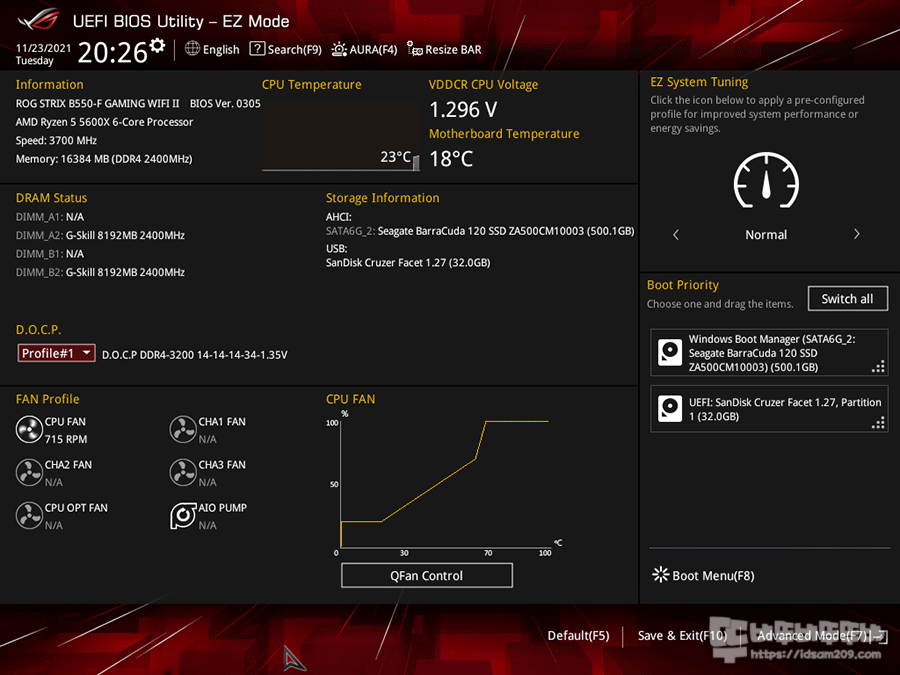Image resolution: width=900 pixels, height=675 pixels.
Task: Select Windows Boot Manager boot entry
Action: [769, 352]
